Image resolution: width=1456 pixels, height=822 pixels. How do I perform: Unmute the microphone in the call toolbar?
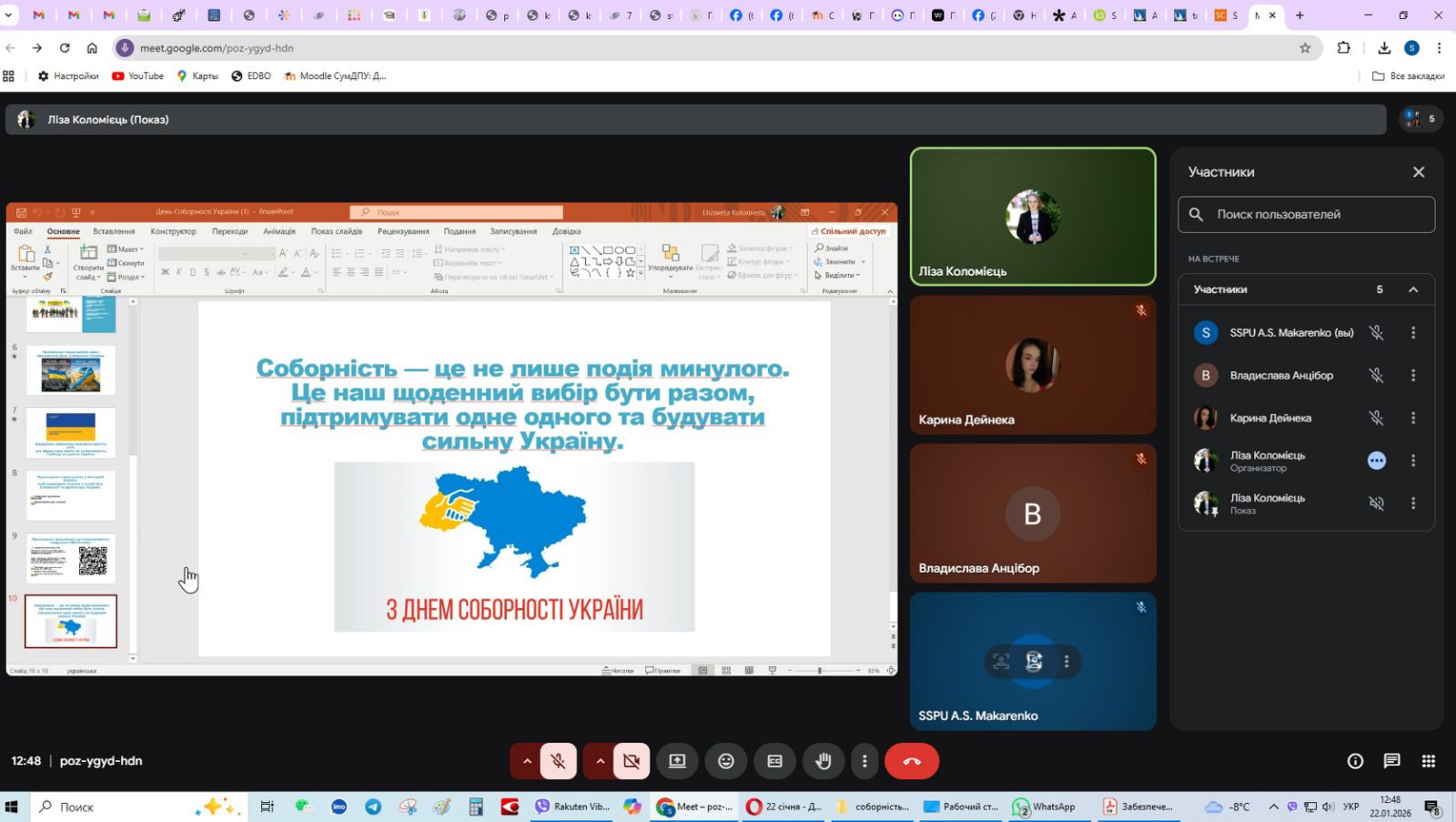tap(558, 761)
